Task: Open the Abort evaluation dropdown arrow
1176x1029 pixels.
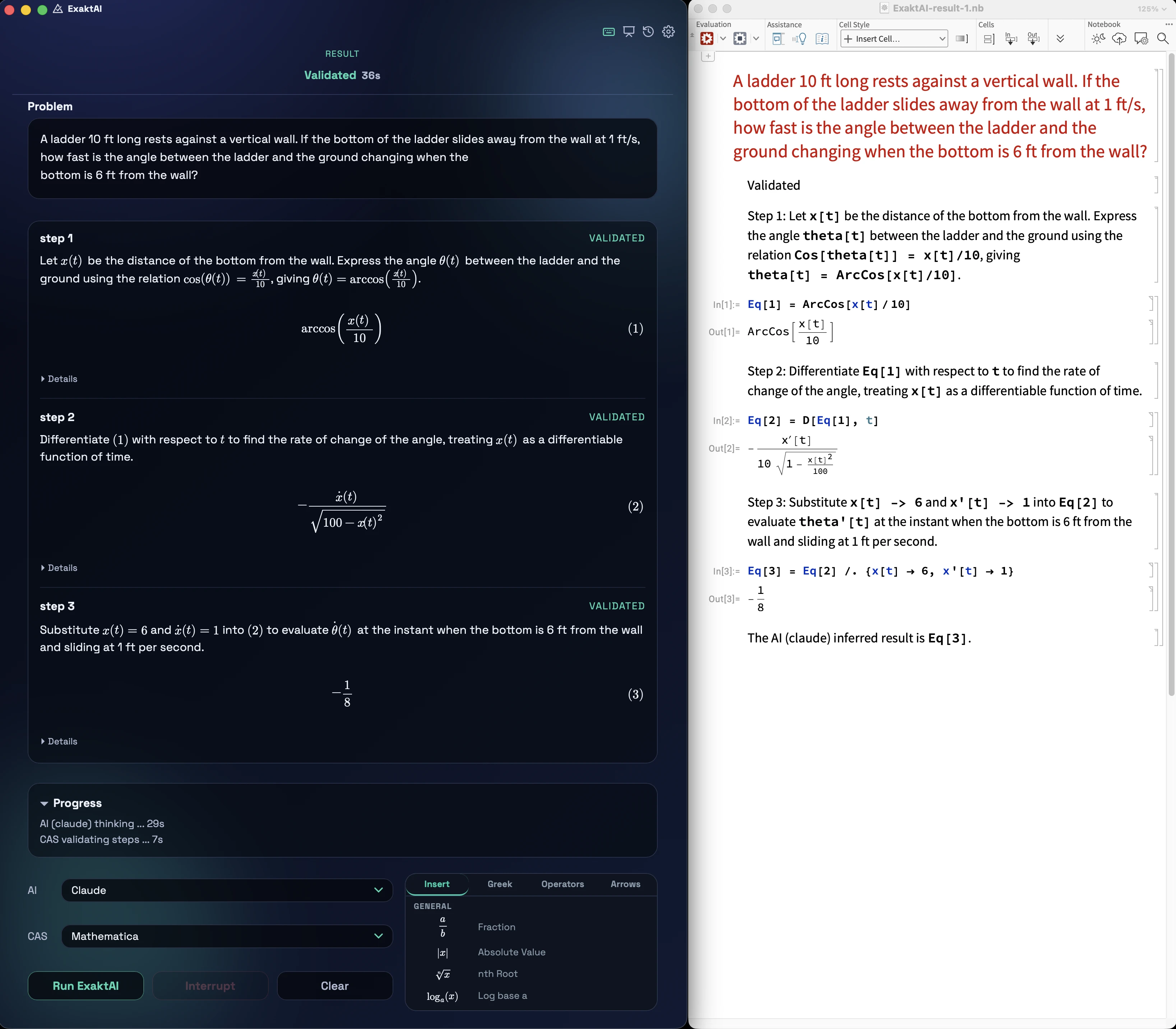Action: click(756, 38)
